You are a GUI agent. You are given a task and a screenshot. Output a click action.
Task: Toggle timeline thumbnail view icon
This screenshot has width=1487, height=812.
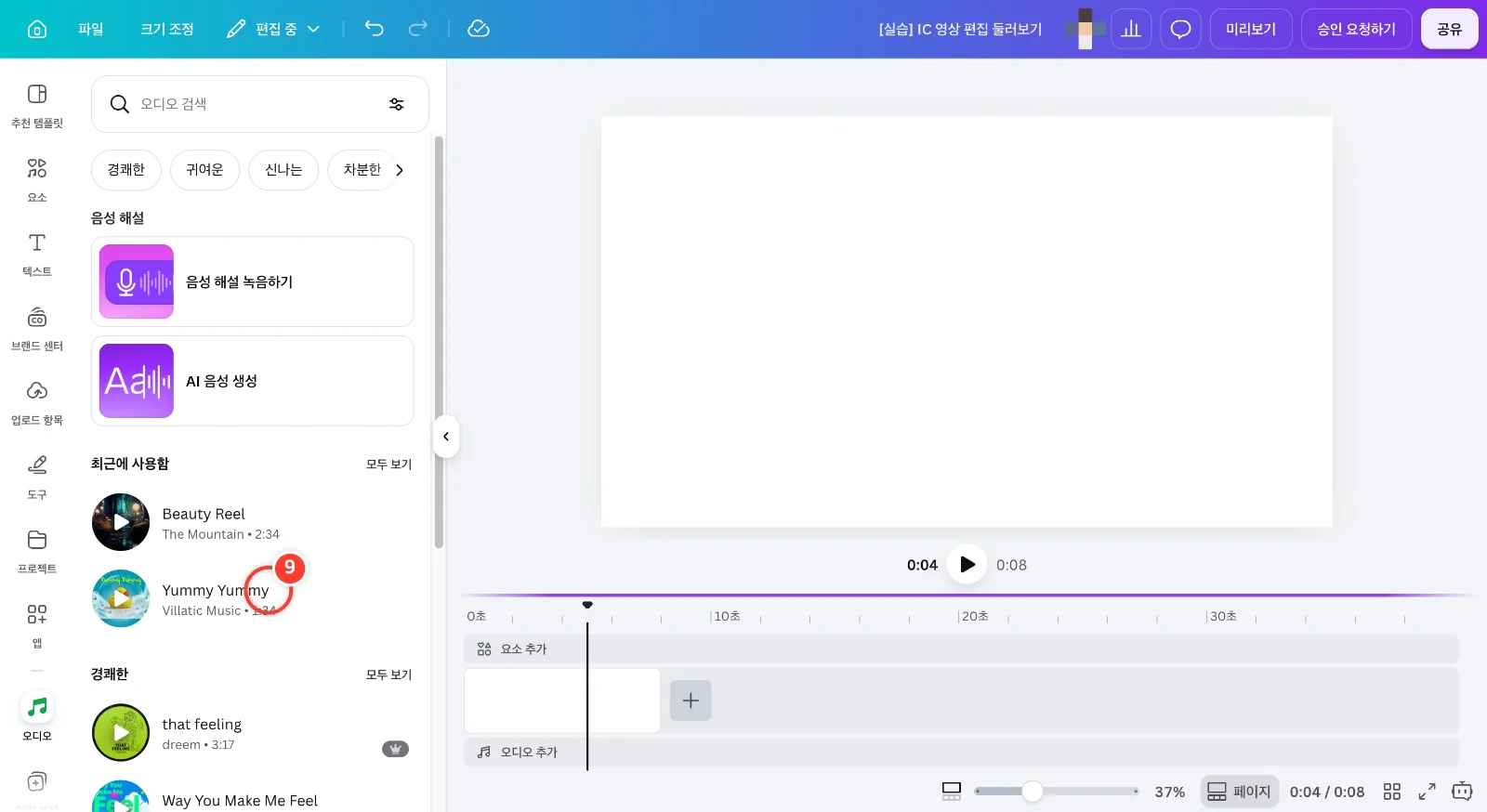951,792
